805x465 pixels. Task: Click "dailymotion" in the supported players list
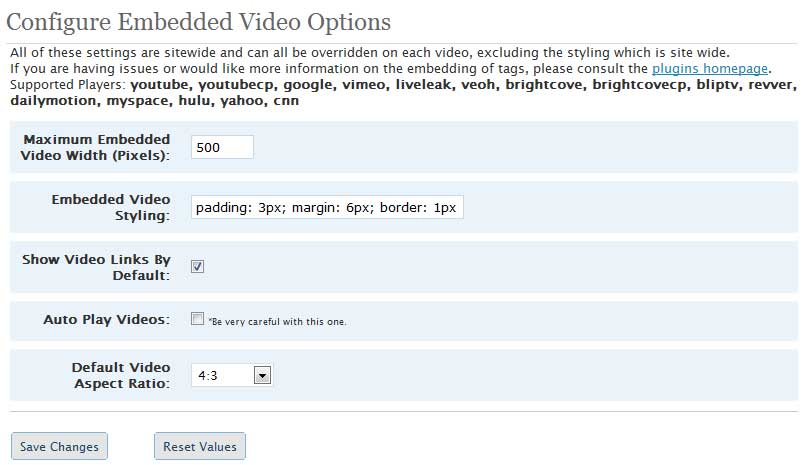(54, 101)
